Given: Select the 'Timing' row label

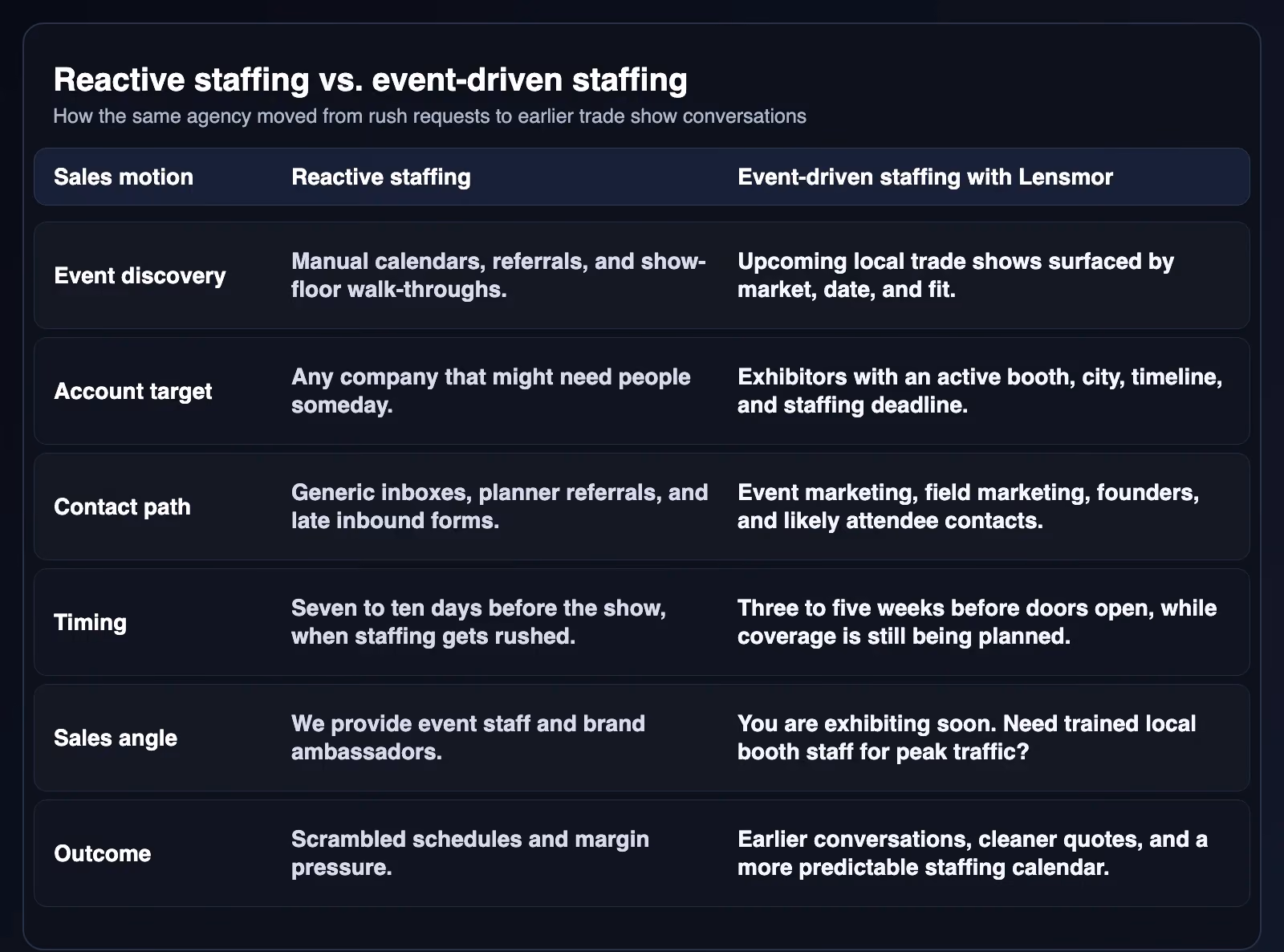Looking at the screenshot, I should click(x=90, y=622).
